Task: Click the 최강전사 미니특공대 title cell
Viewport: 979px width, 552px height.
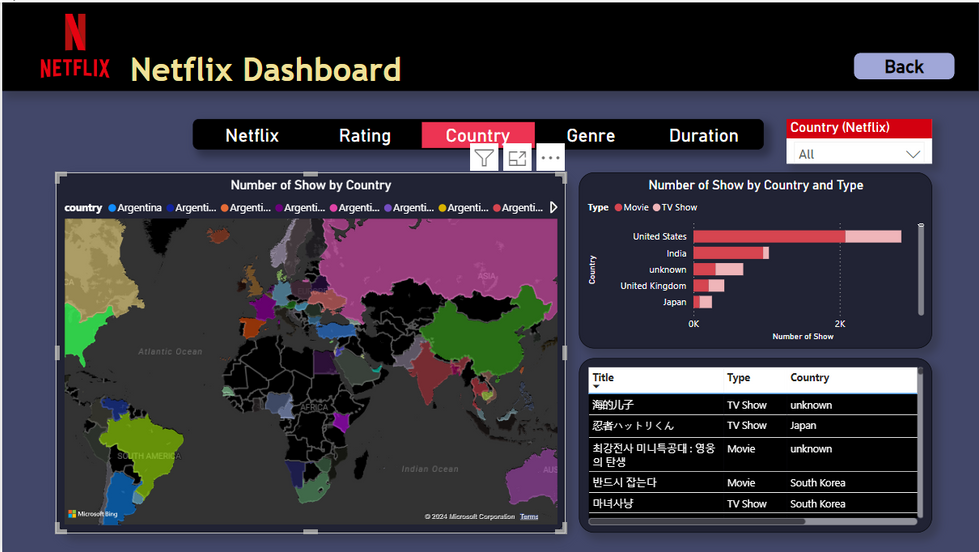Action: coord(653,455)
